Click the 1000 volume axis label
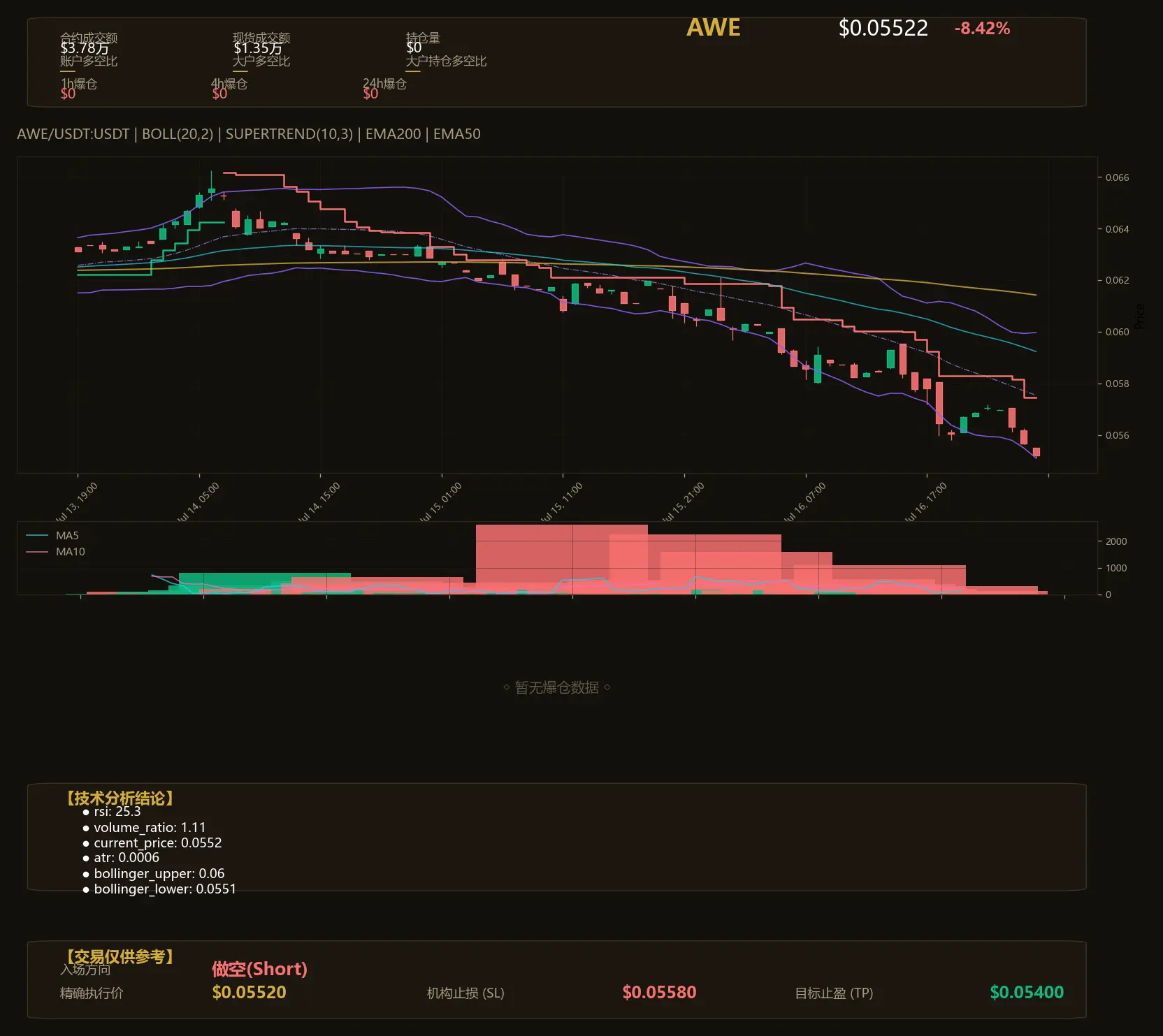1163x1036 pixels. [x=1116, y=568]
